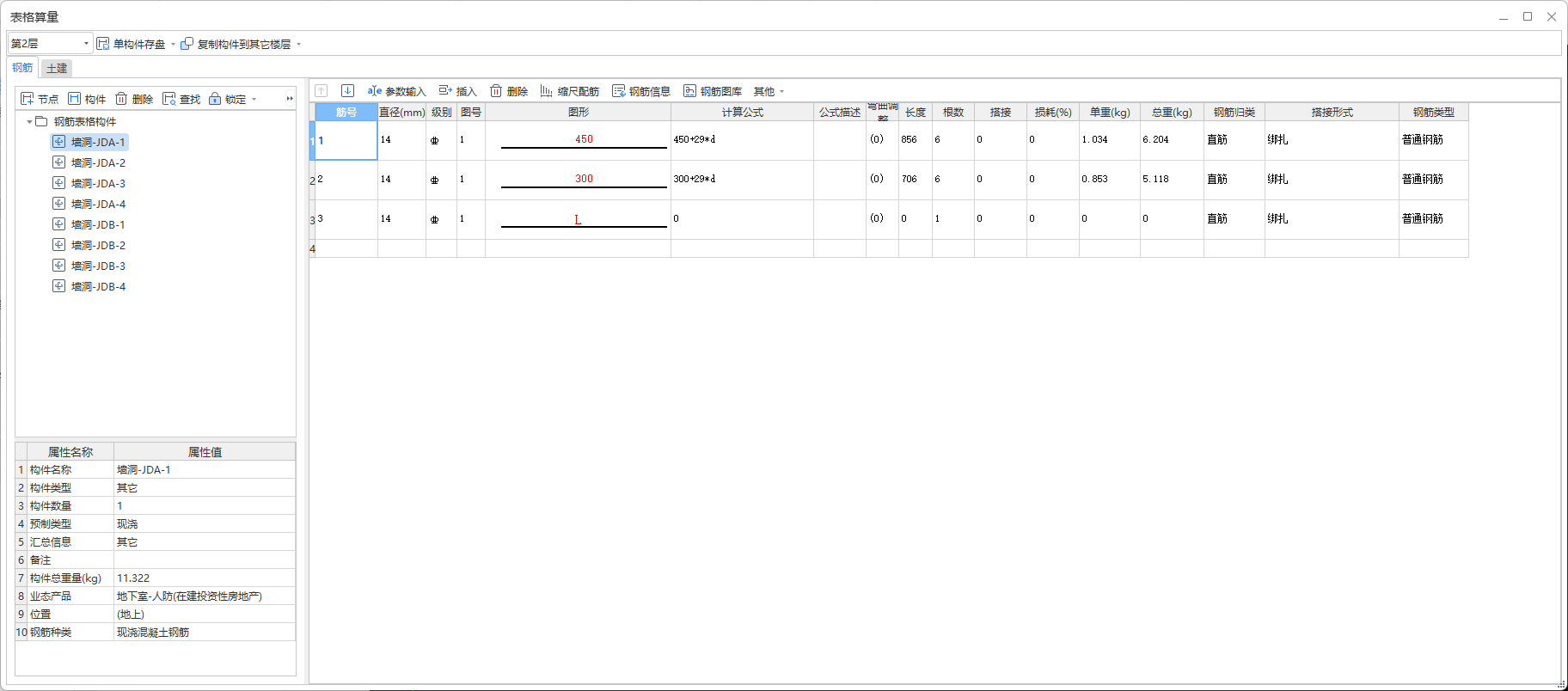Click the 计算公式 column header
This screenshot has height=691, width=1568.
(x=743, y=112)
